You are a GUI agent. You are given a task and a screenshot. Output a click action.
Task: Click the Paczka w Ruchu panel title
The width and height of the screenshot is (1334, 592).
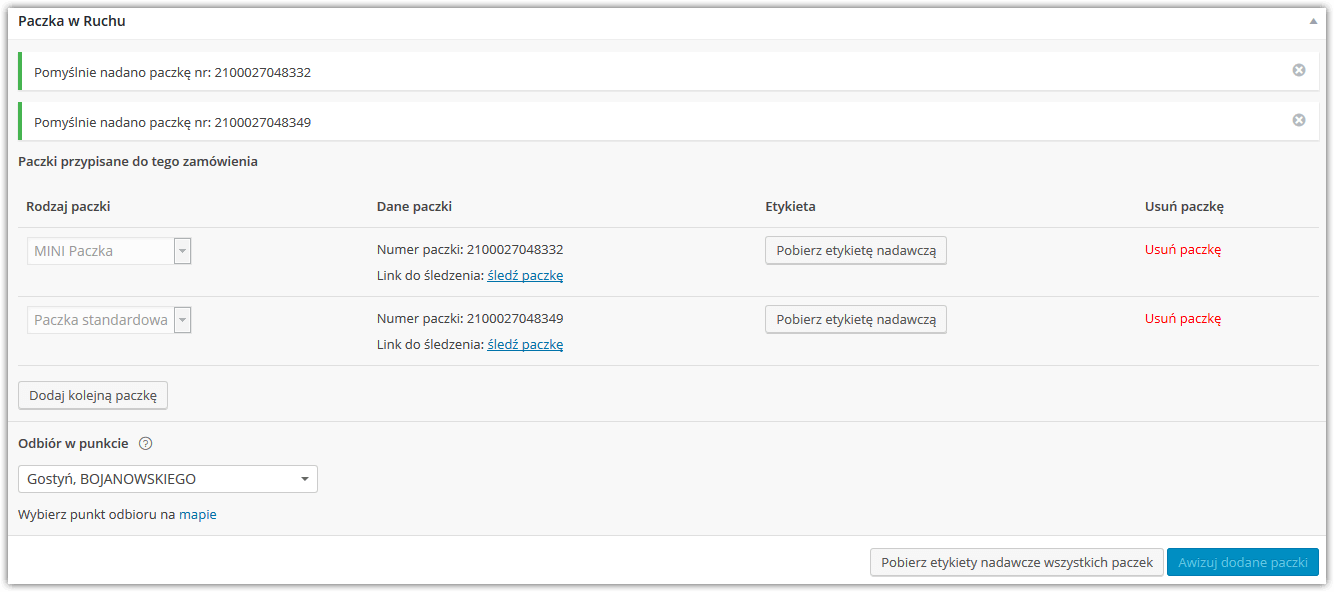72,20
